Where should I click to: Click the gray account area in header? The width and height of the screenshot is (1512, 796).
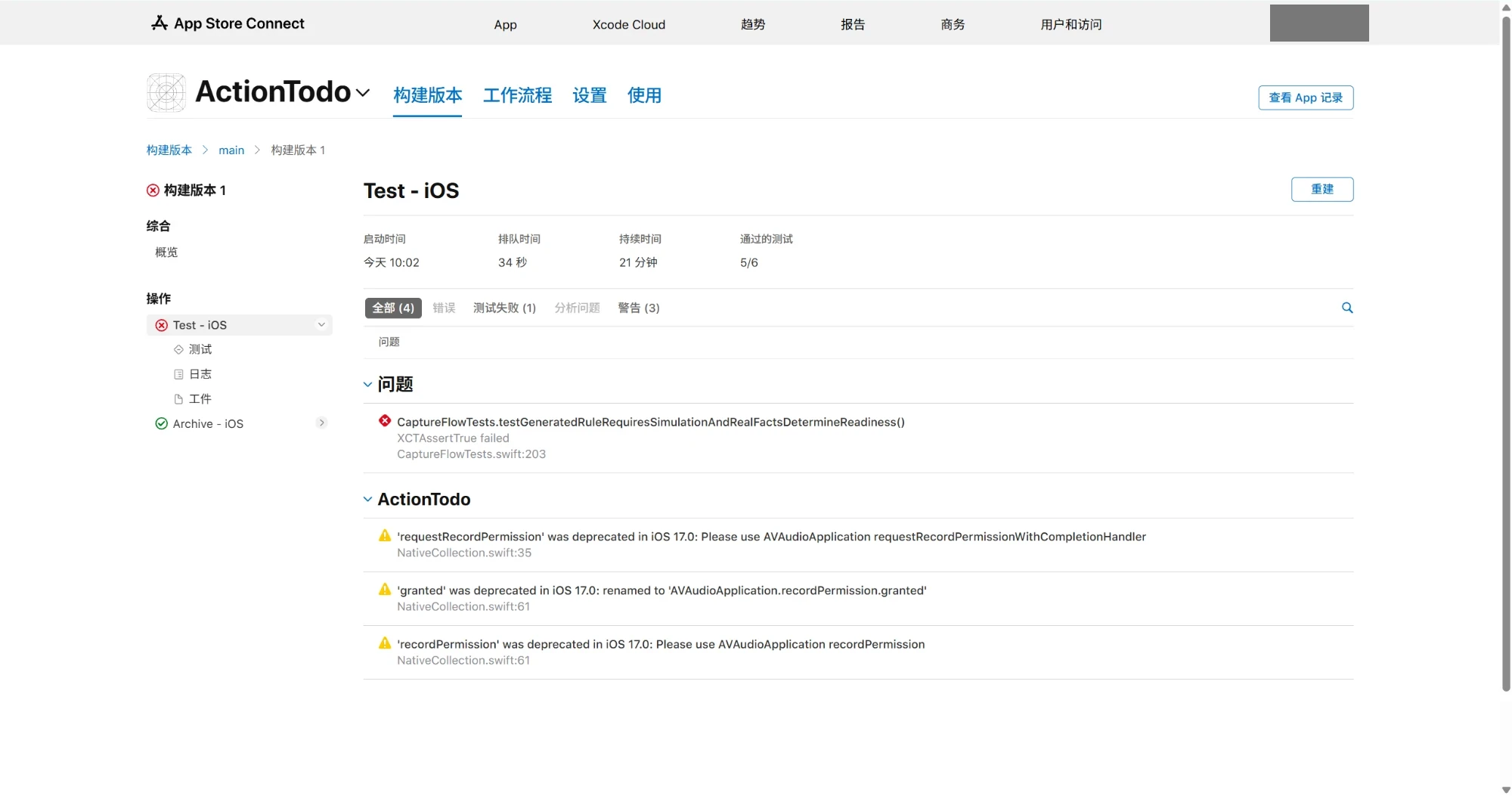pos(1319,23)
